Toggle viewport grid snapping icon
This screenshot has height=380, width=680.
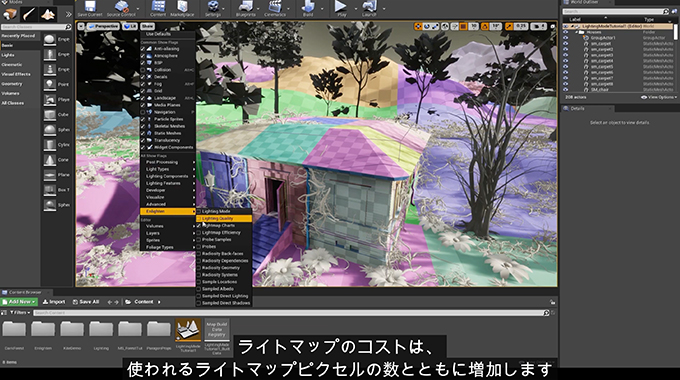(464, 26)
